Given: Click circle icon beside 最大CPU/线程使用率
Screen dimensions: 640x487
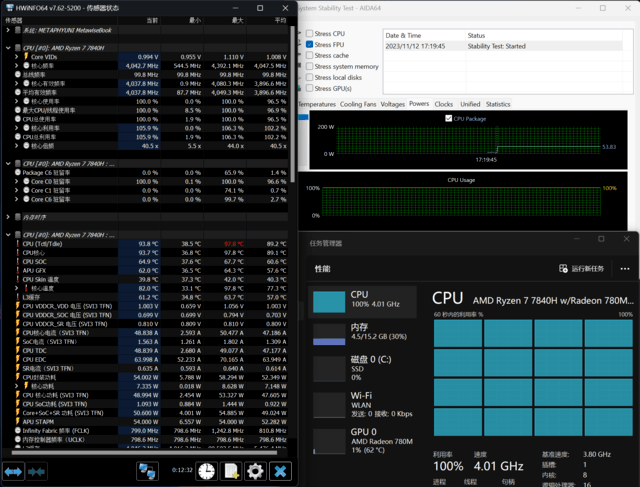Looking at the screenshot, I should 18,110.
